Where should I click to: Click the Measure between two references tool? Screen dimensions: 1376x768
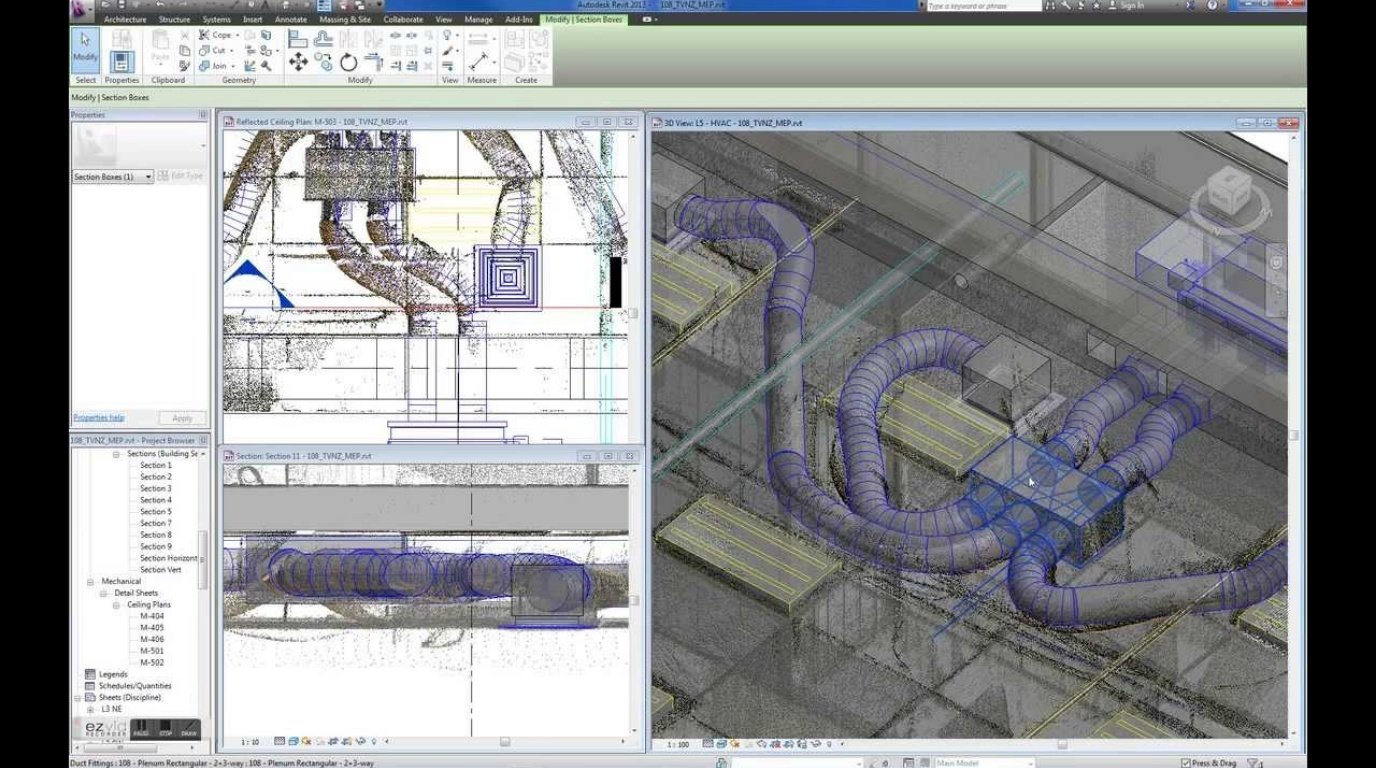[x=478, y=38]
